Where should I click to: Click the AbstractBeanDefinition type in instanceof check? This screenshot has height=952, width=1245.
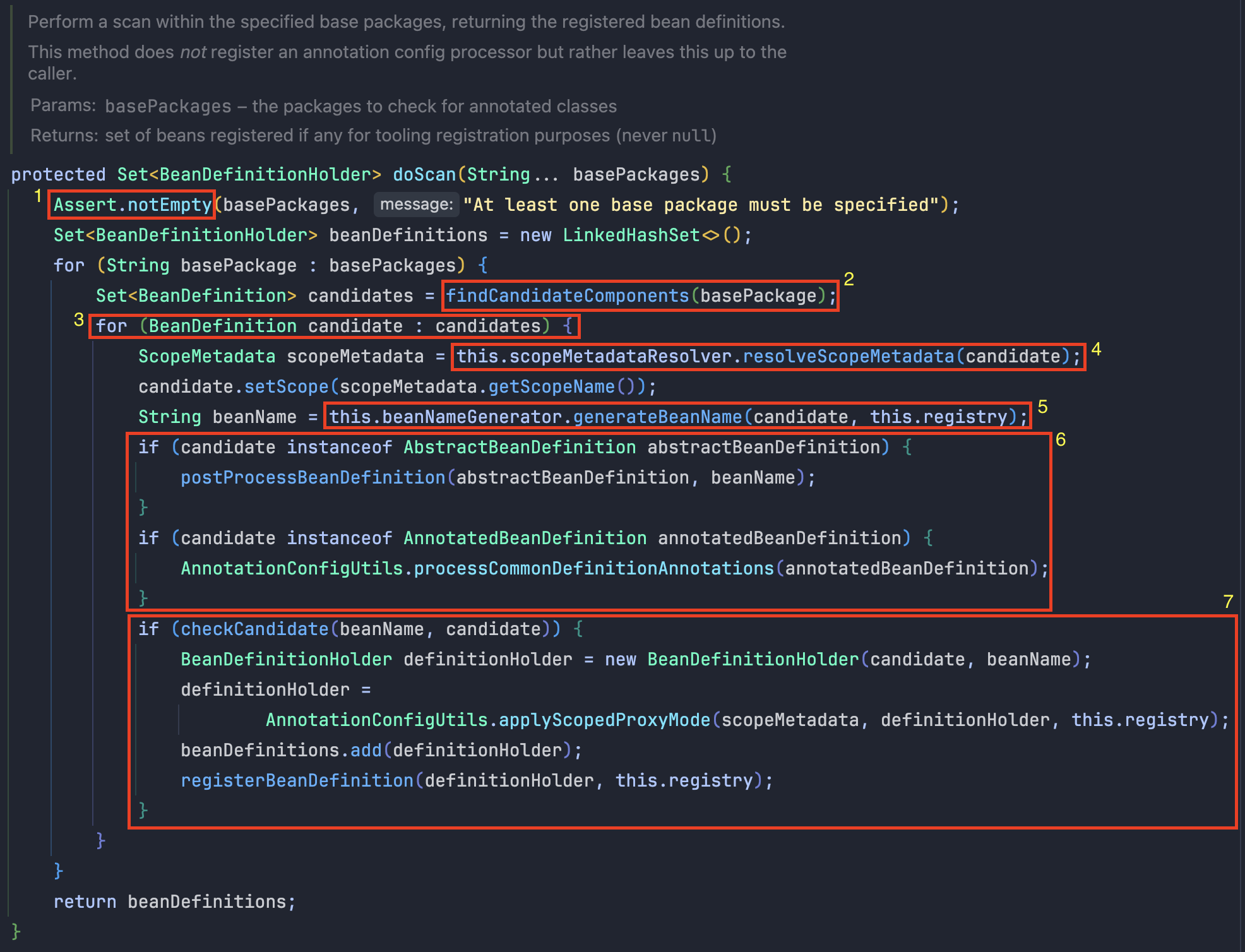click(x=519, y=447)
